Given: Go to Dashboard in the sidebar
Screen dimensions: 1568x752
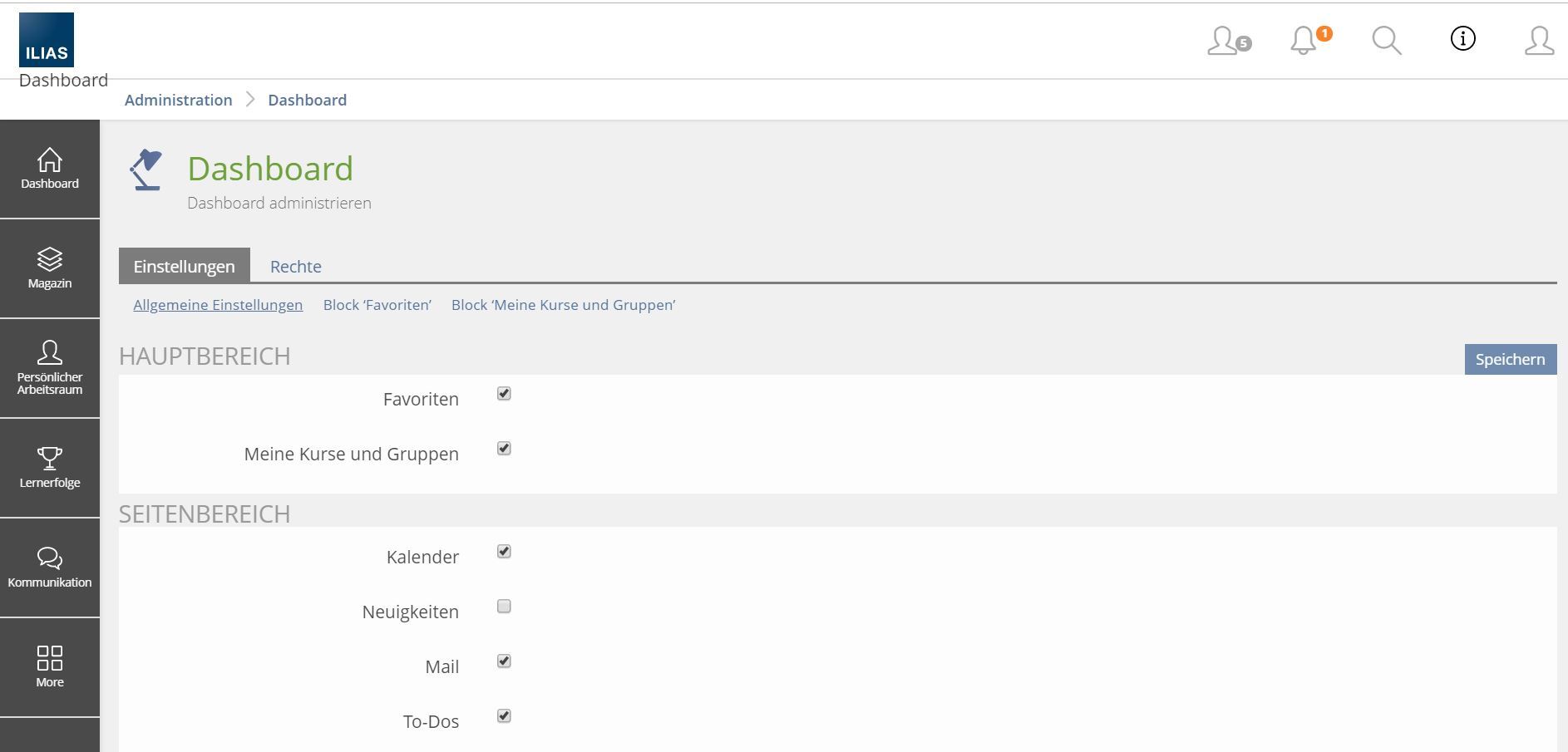Looking at the screenshot, I should [50, 169].
